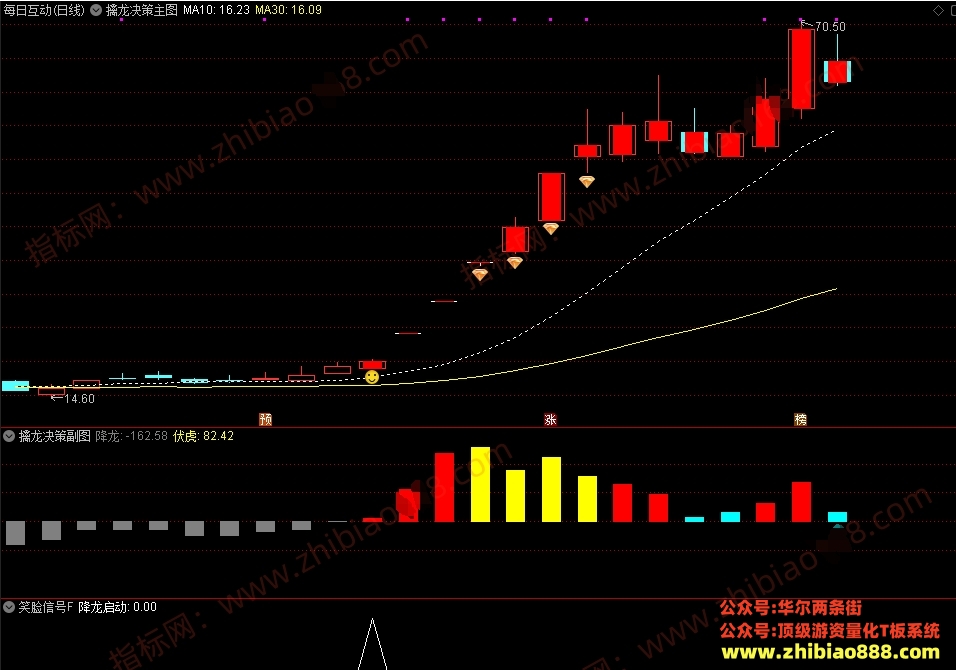Select the 涨 marker on the time axis

[x=550, y=419]
